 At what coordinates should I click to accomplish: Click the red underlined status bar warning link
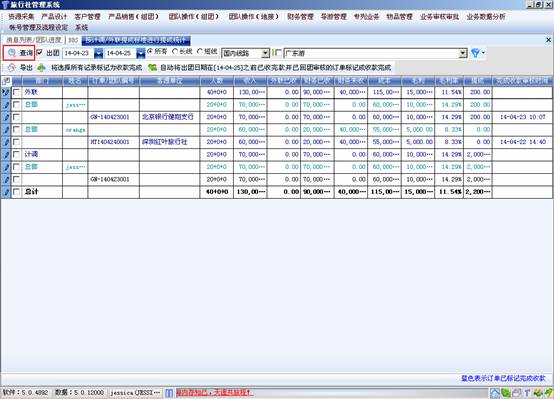point(214,393)
